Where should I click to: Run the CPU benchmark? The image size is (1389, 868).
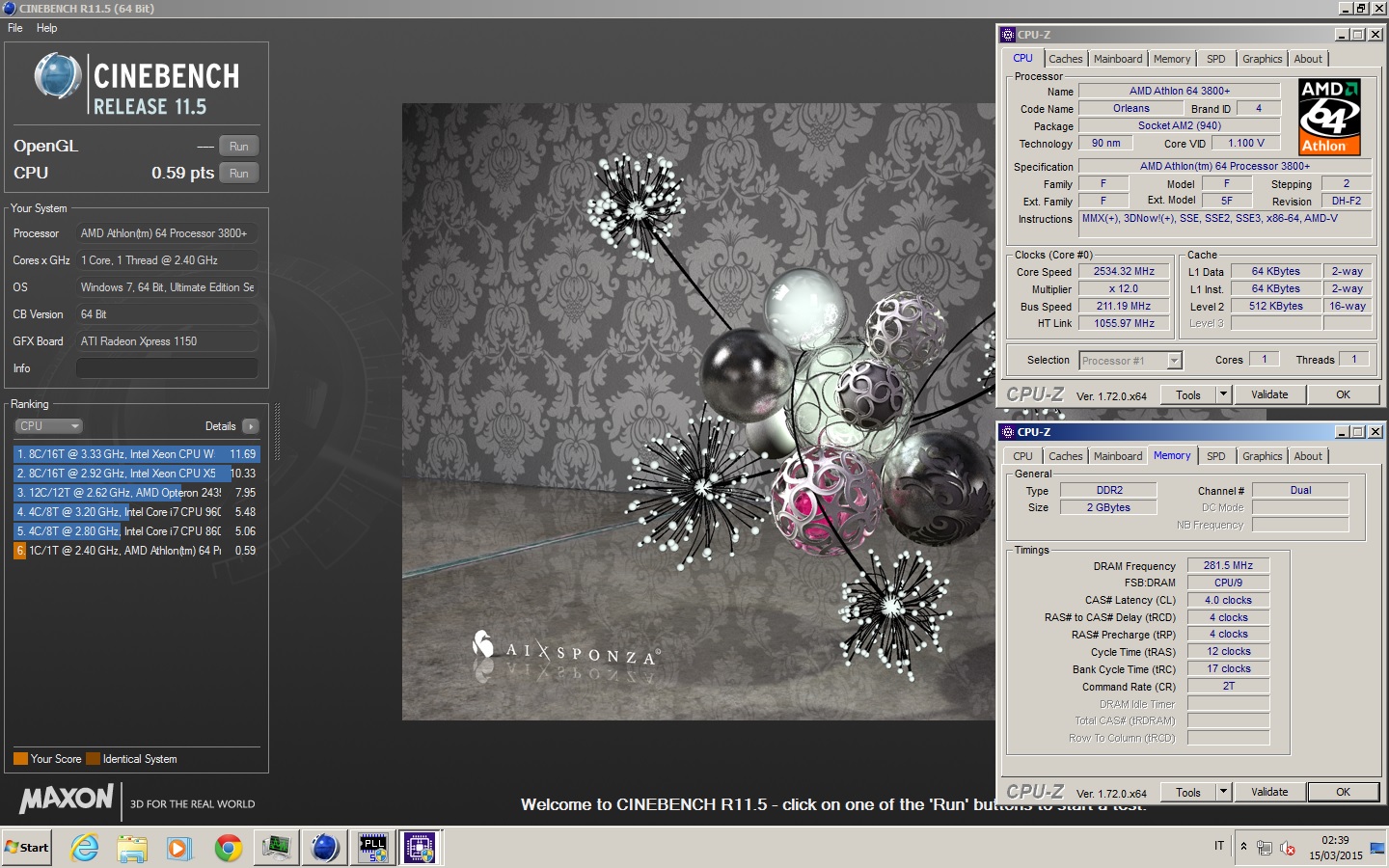(x=239, y=174)
